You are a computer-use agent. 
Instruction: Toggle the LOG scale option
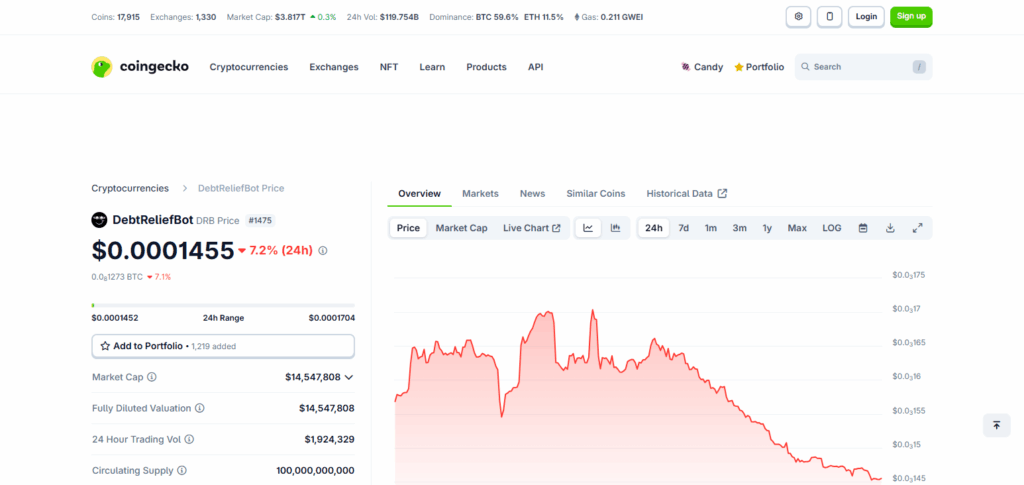point(832,228)
